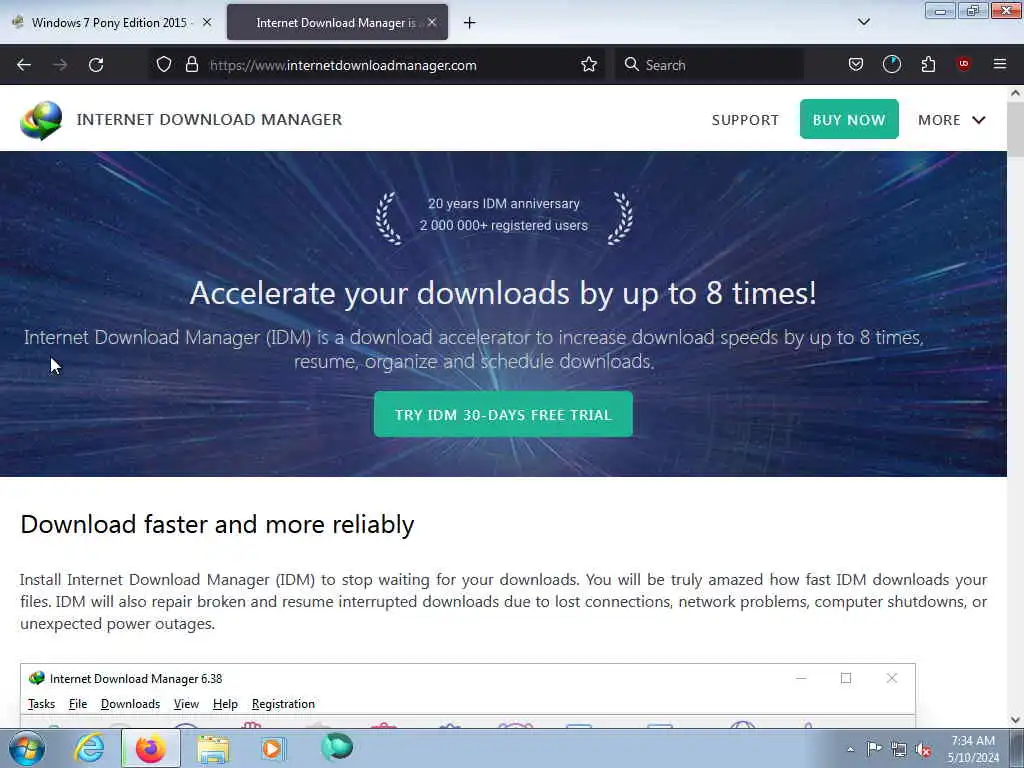This screenshot has width=1024, height=768.
Task: Open the INTERNET DOWNLOAD MANAGER home link
Action: point(209,120)
